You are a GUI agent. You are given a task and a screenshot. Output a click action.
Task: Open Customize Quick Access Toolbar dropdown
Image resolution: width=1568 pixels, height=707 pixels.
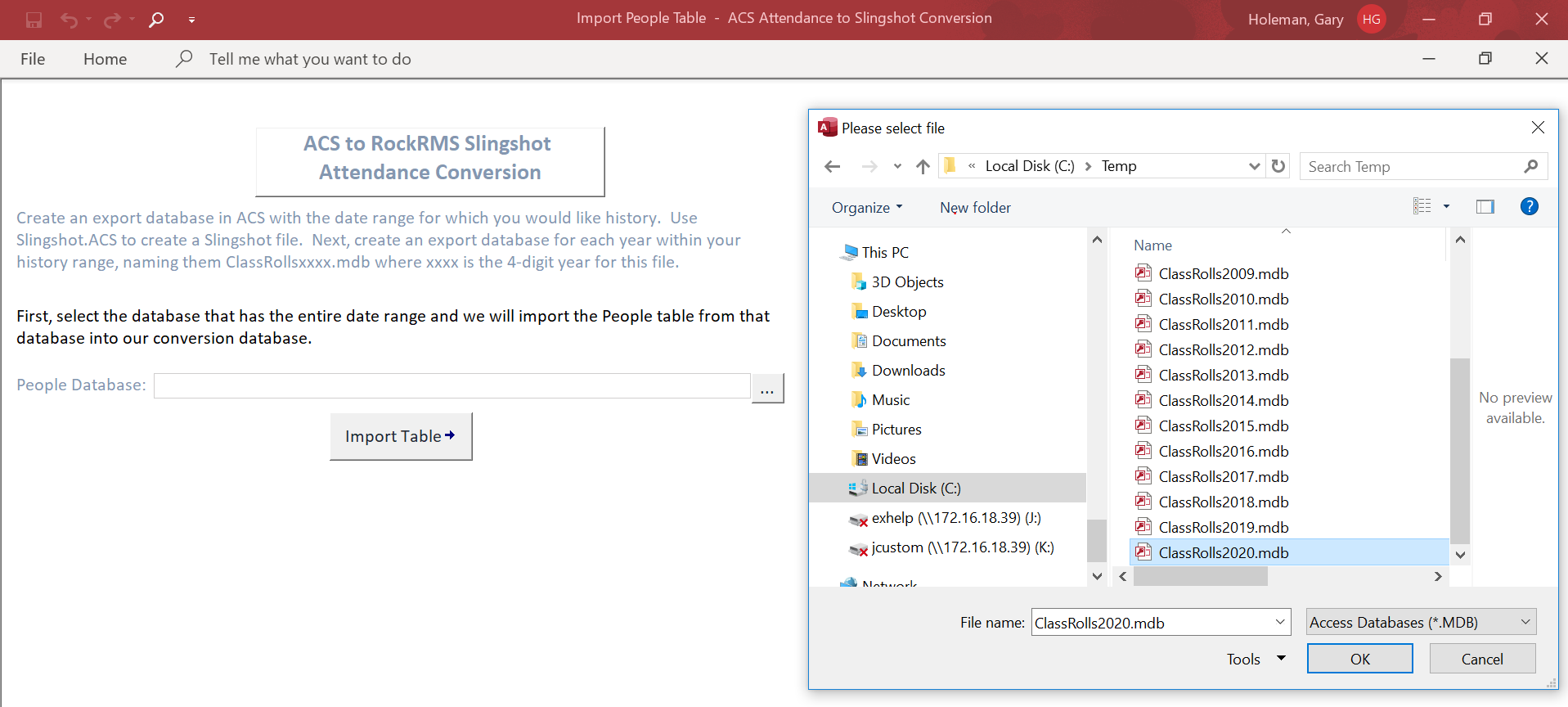[191, 20]
